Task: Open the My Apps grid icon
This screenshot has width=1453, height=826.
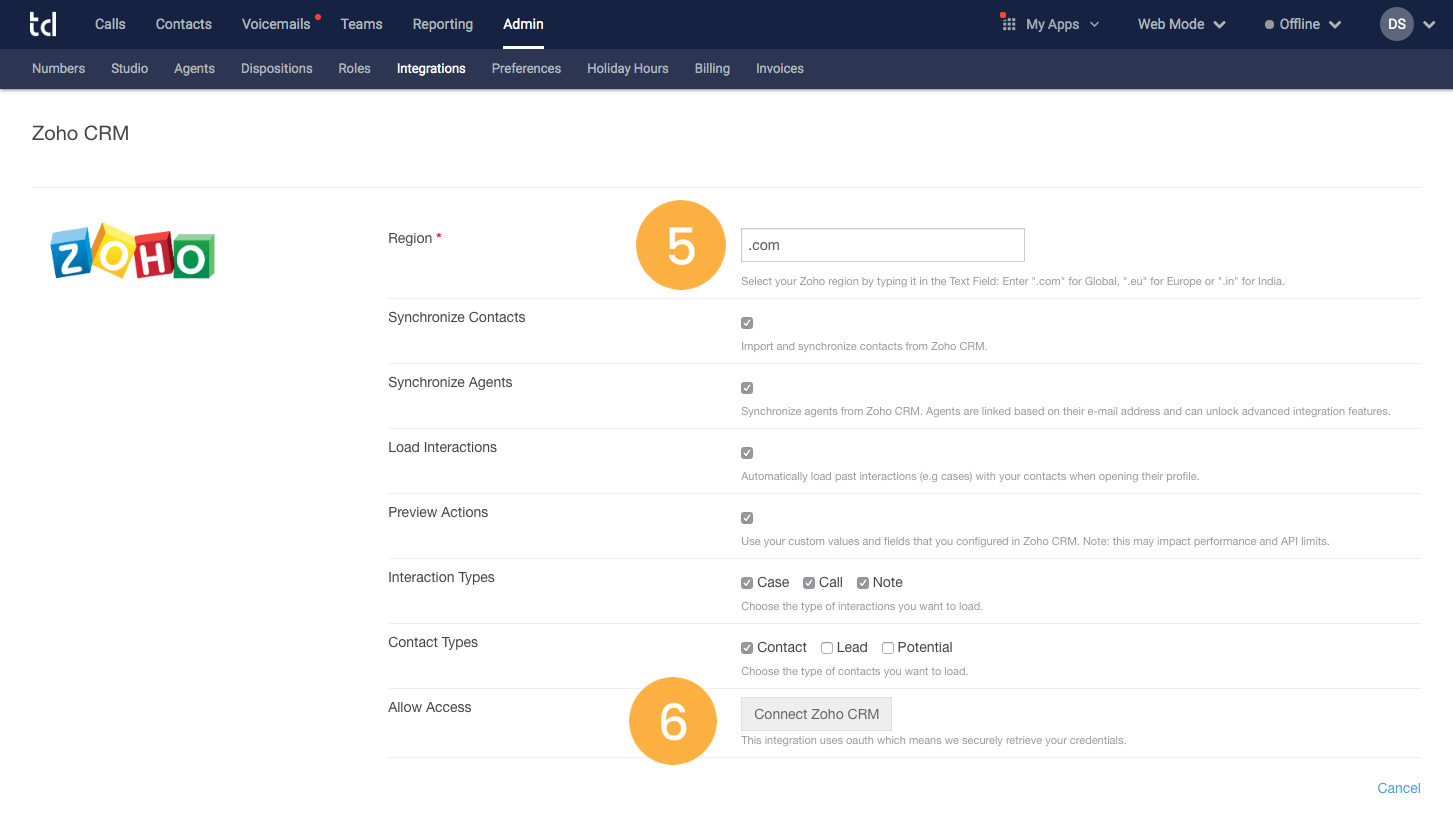Action: 1008,24
